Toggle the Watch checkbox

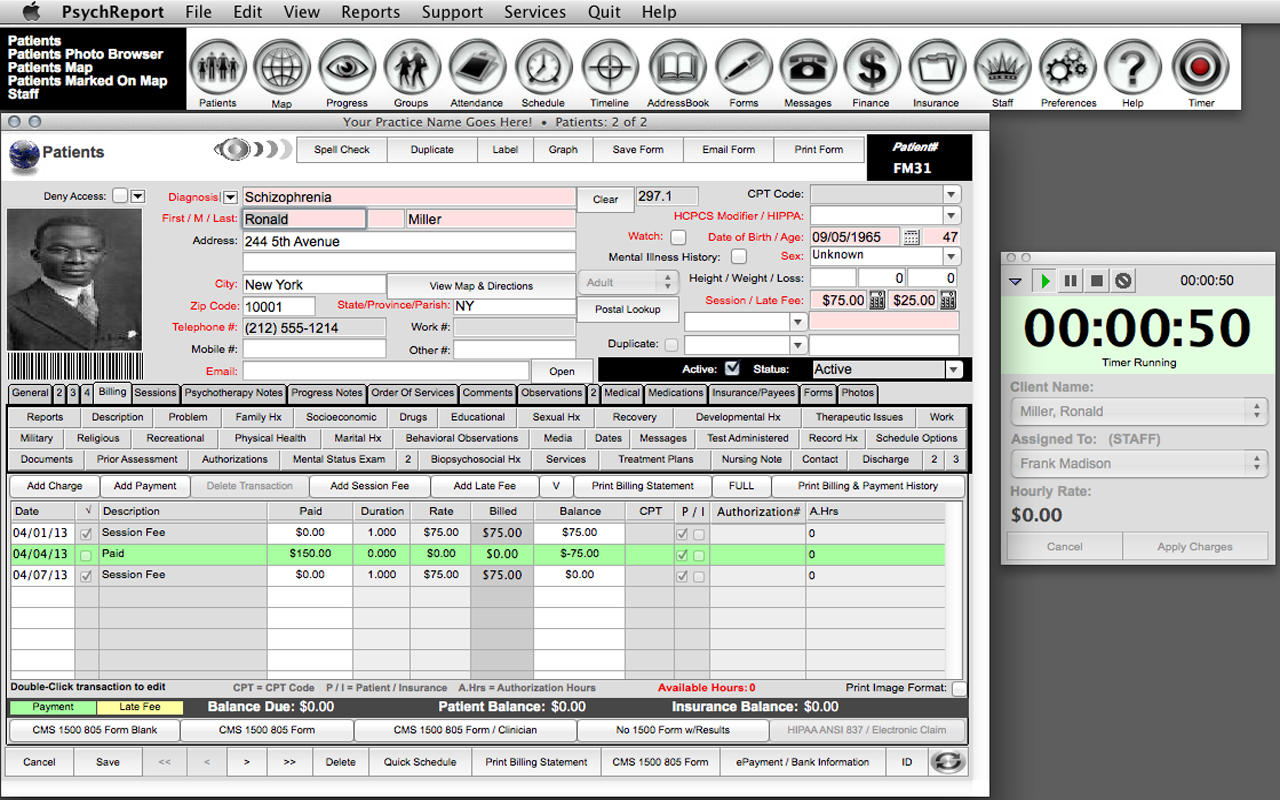[678, 237]
